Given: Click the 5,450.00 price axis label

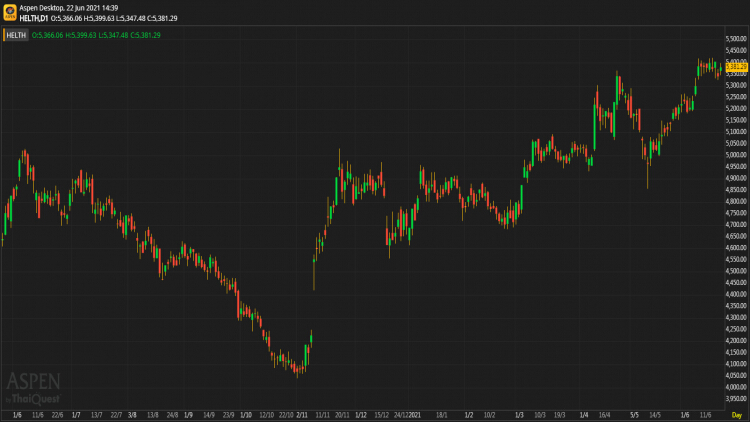Looking at the screenshot, I should [x=736, y=50].
